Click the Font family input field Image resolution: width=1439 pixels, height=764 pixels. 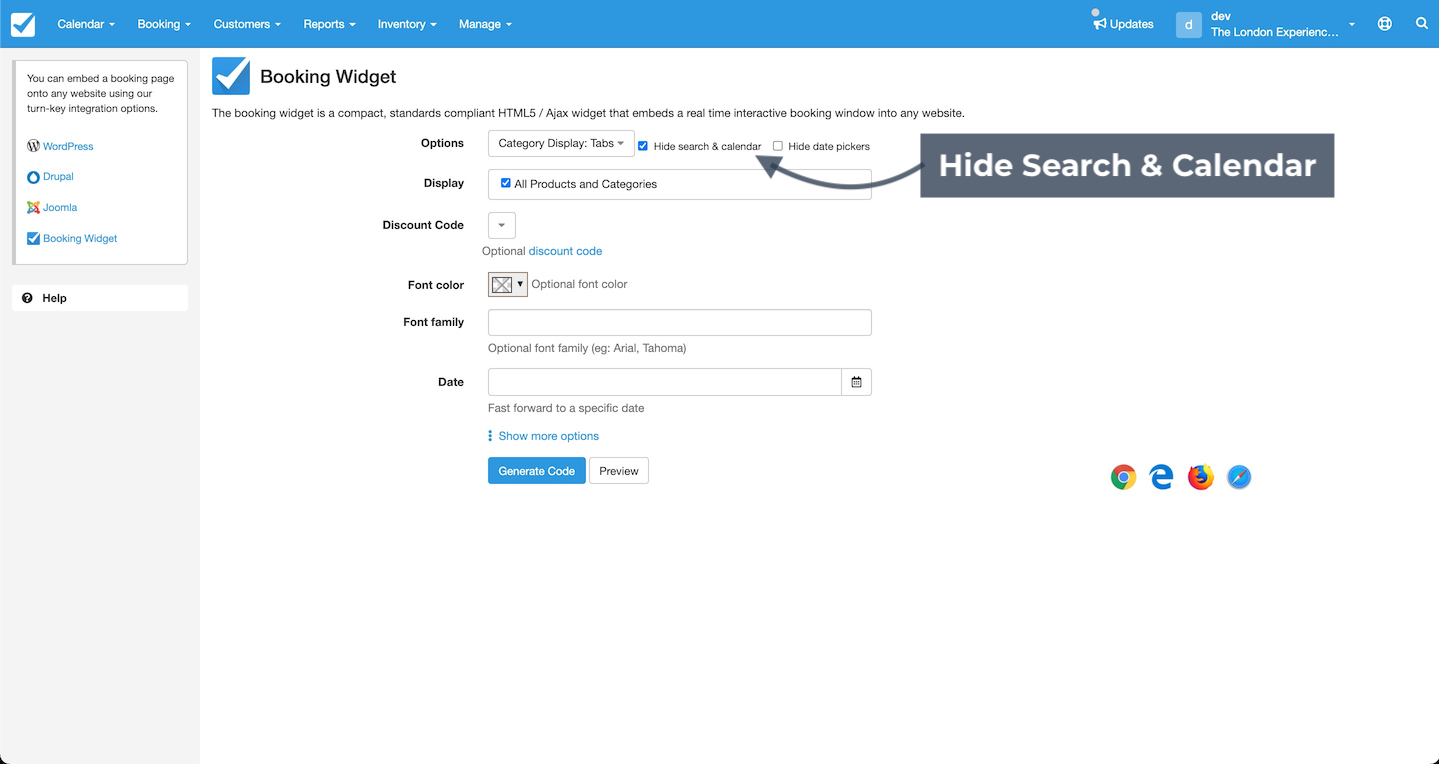(x=680, y=322)
